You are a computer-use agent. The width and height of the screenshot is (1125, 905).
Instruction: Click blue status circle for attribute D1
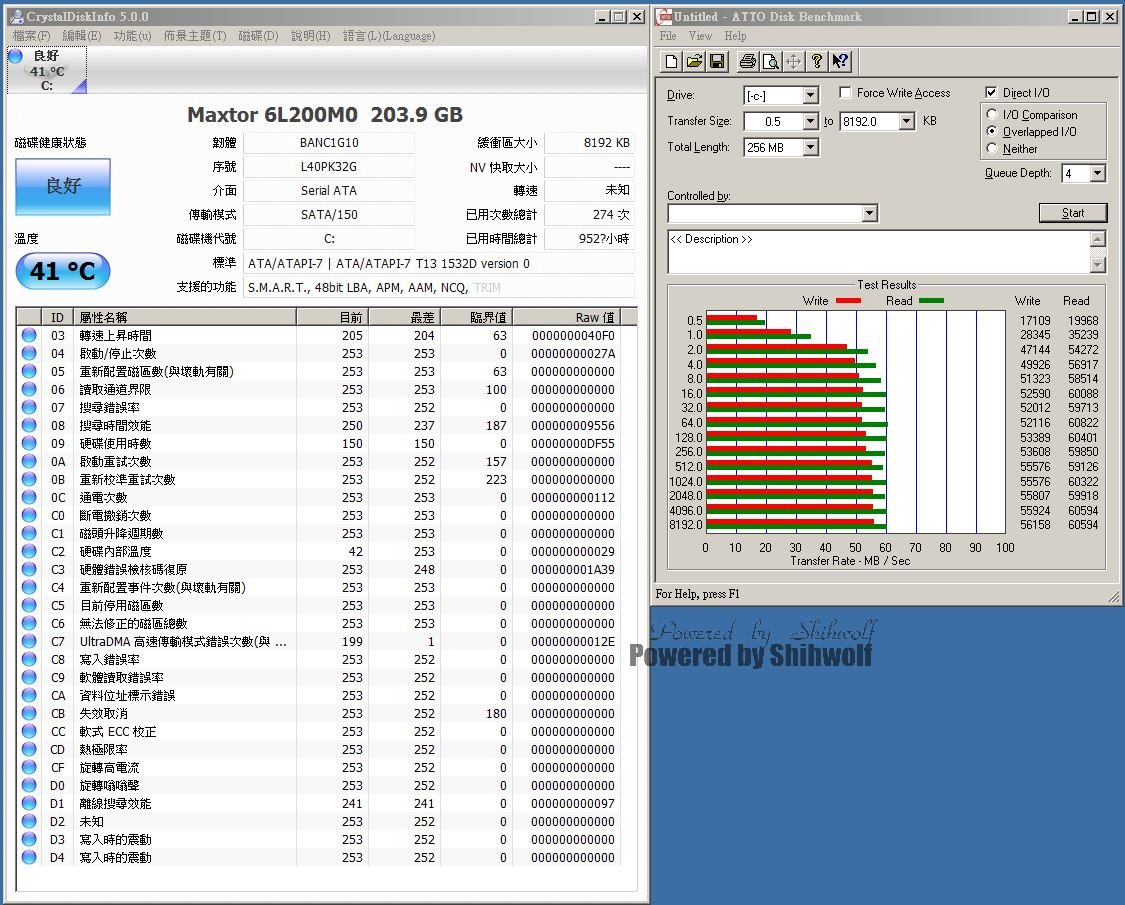[x=29, y=802]
